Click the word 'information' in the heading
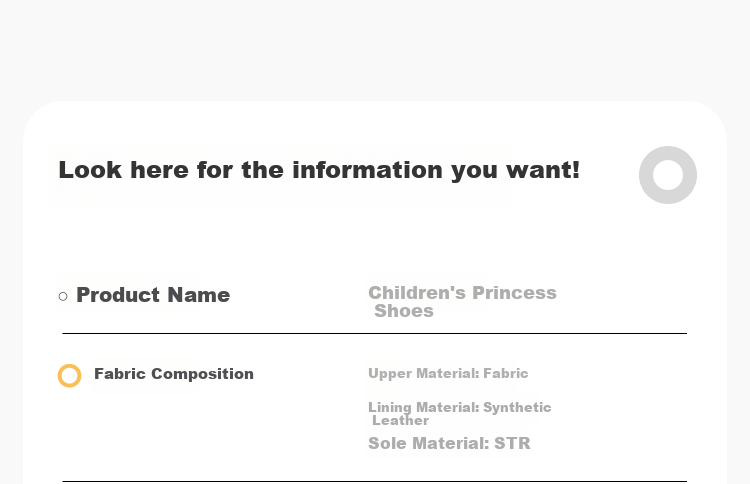 [367, 170]
